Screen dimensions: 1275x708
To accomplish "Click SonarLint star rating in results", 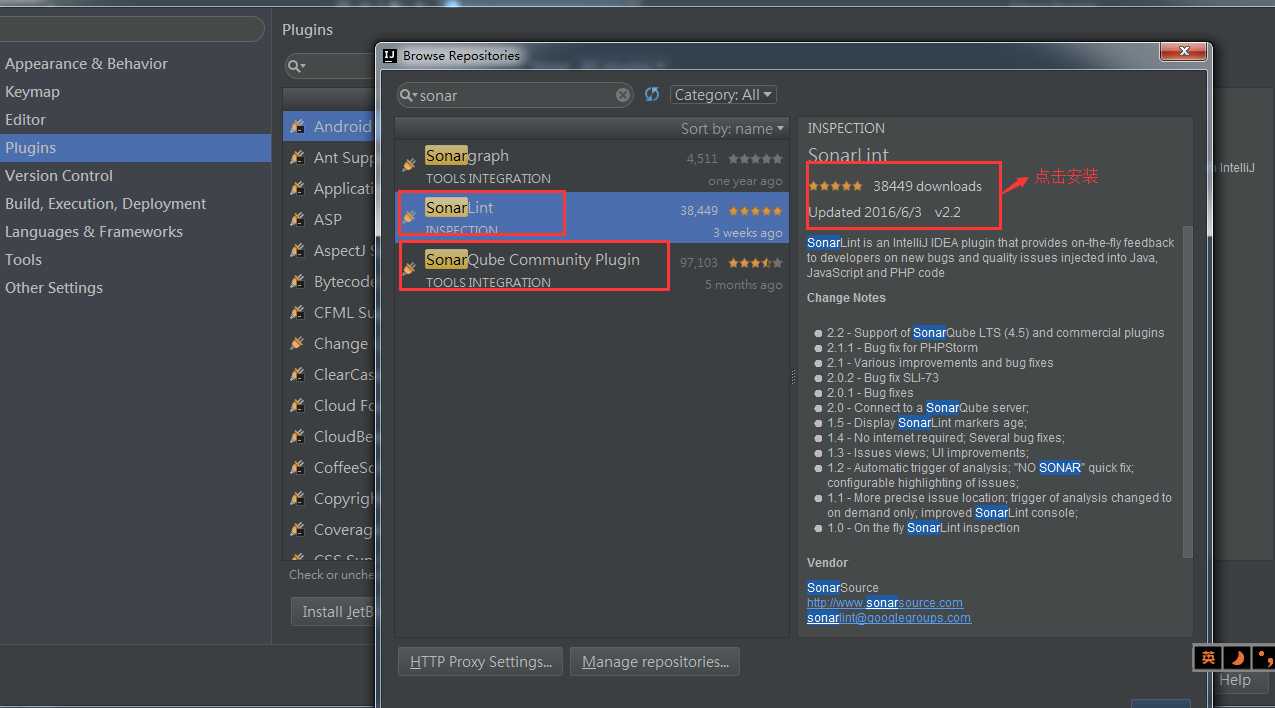I will click(x=755, y=211).
